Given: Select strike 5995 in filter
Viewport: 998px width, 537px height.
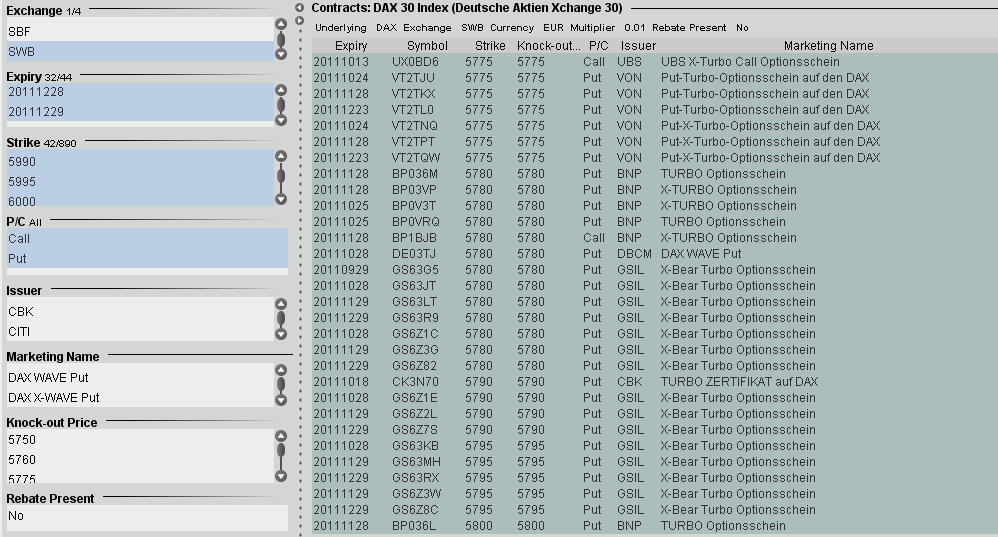Looking at the screenshot, I should pyautogui.click(x=140, y=181).
